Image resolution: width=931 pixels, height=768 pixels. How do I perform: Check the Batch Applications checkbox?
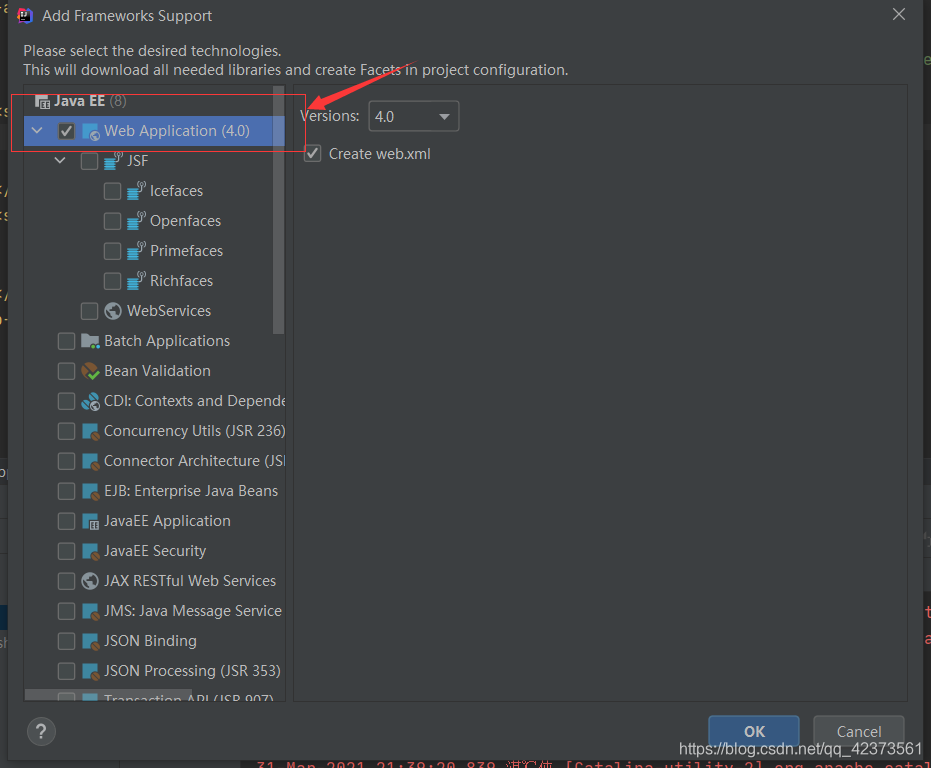(x=66, y=341)
